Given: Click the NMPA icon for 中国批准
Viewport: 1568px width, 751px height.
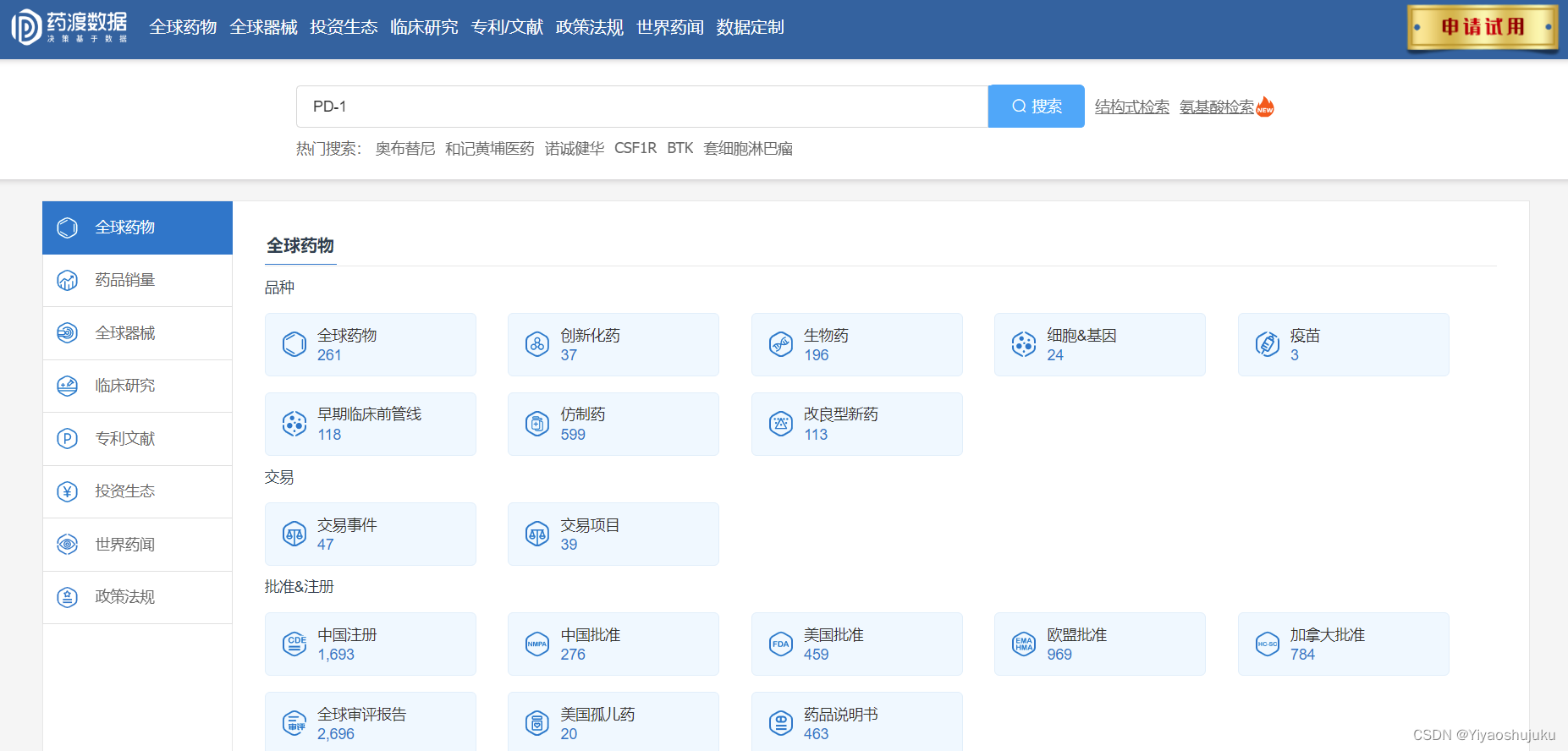Looking at the screenshot, I should click(x=537, y=644).
